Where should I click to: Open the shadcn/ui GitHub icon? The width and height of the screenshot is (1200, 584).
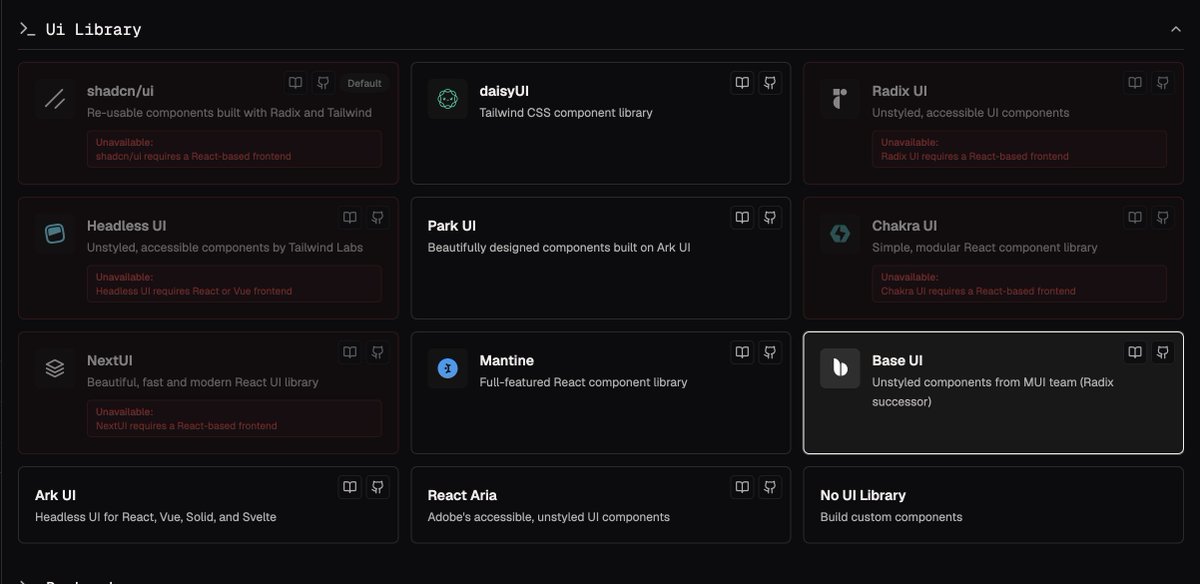tap(323, 83)
